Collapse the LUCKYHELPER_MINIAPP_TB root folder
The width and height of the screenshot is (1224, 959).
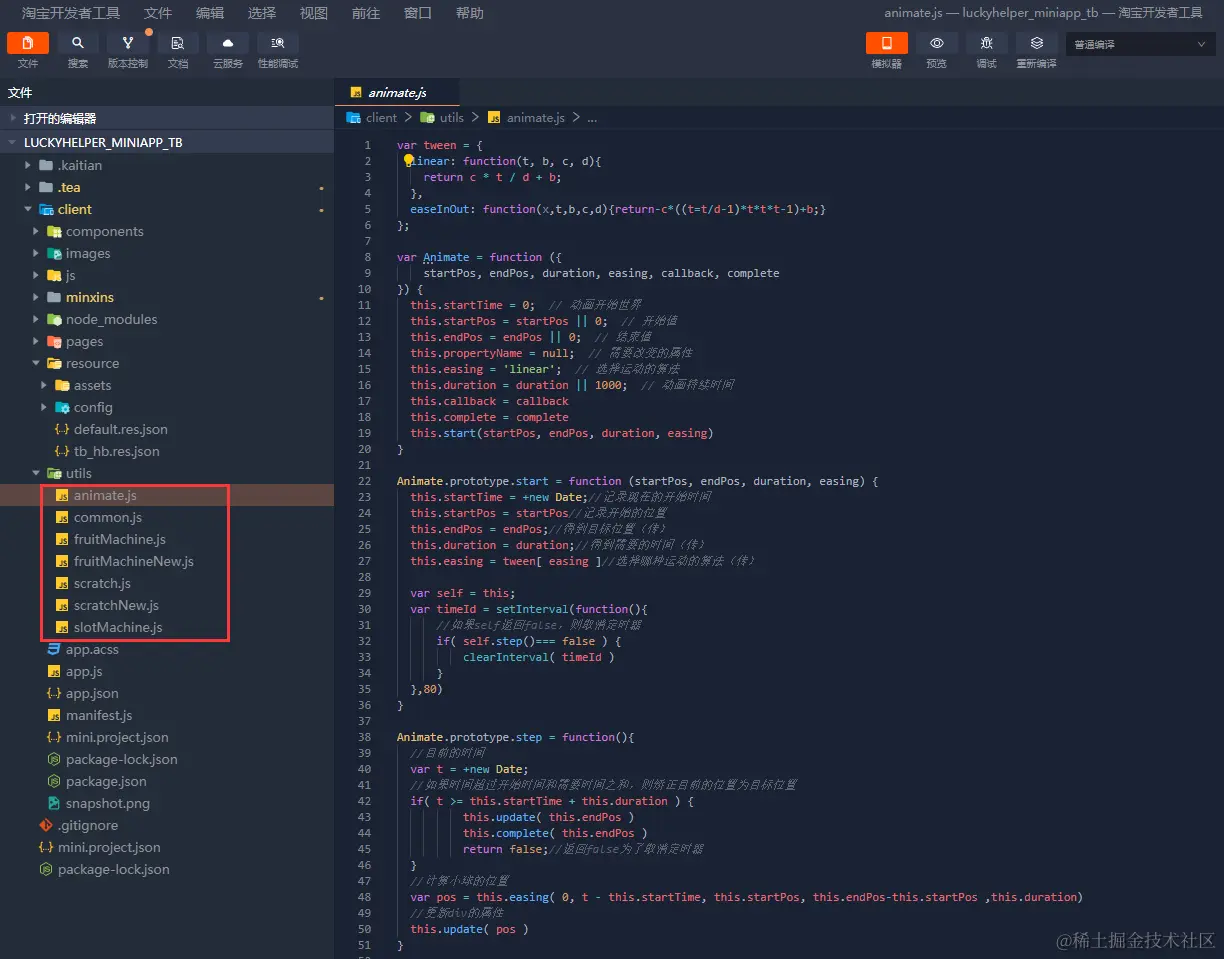[166, 142]
